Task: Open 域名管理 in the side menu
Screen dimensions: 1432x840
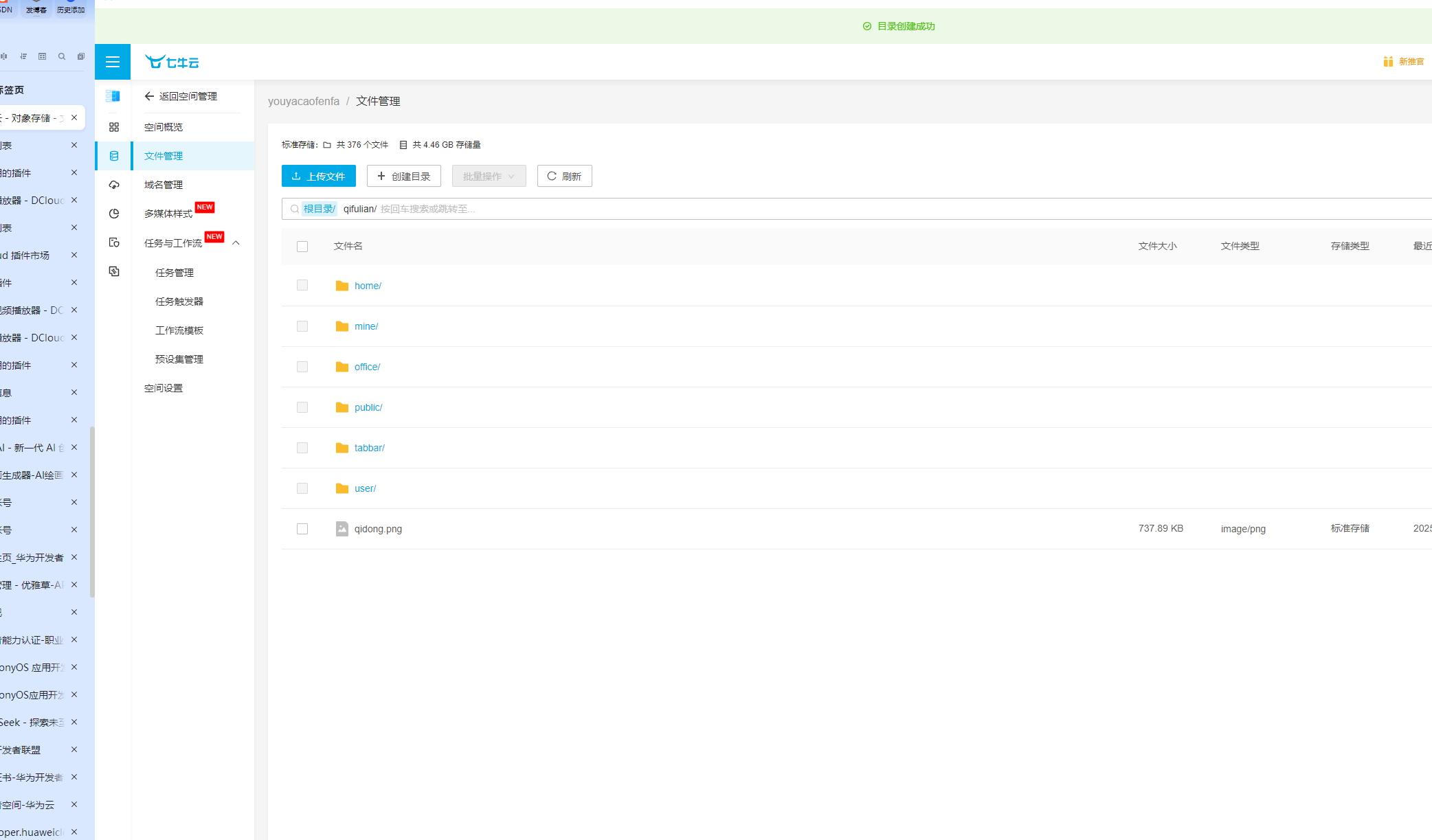Action: click(164, 185)
